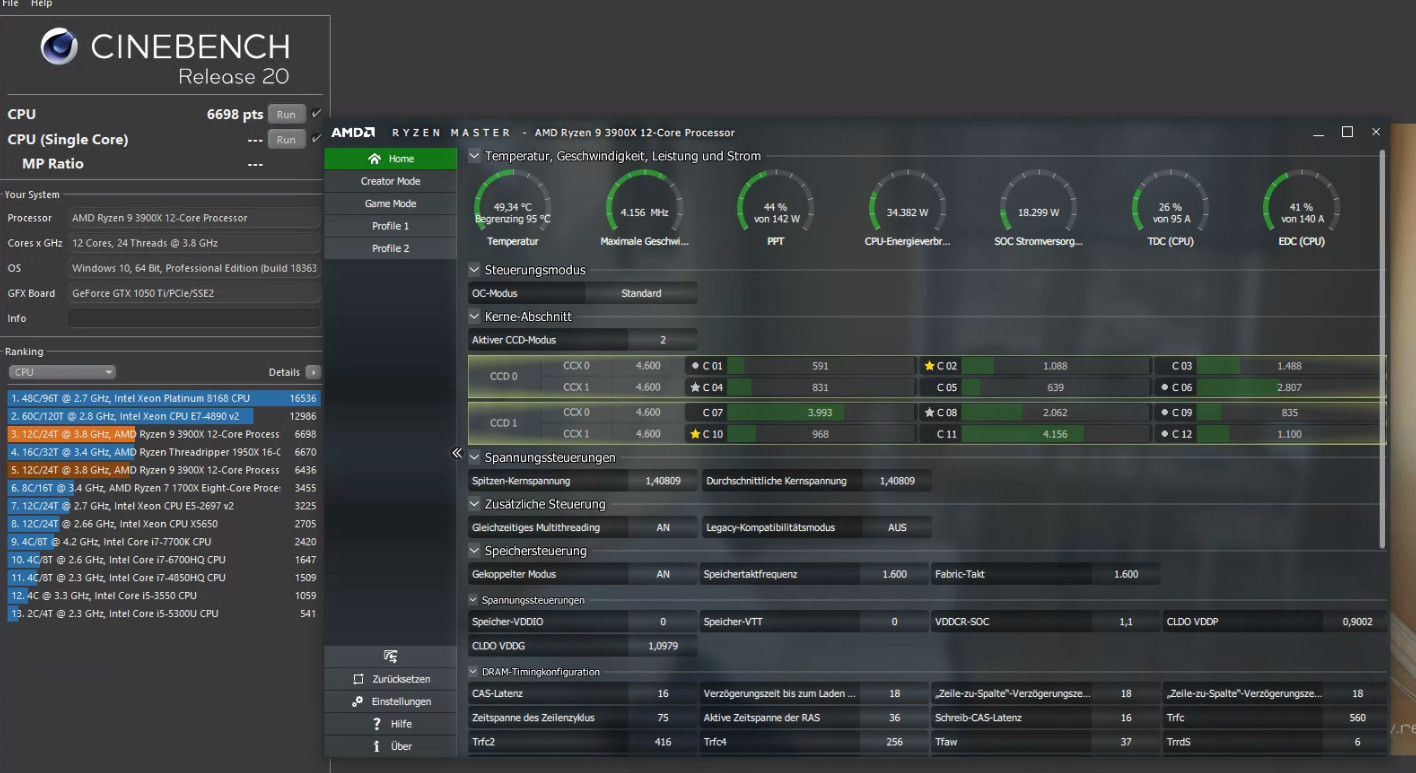This screenshot has width=1416, height=773.
Task: Run the CPU multi-core benchmark
Action: pos(286,114)
